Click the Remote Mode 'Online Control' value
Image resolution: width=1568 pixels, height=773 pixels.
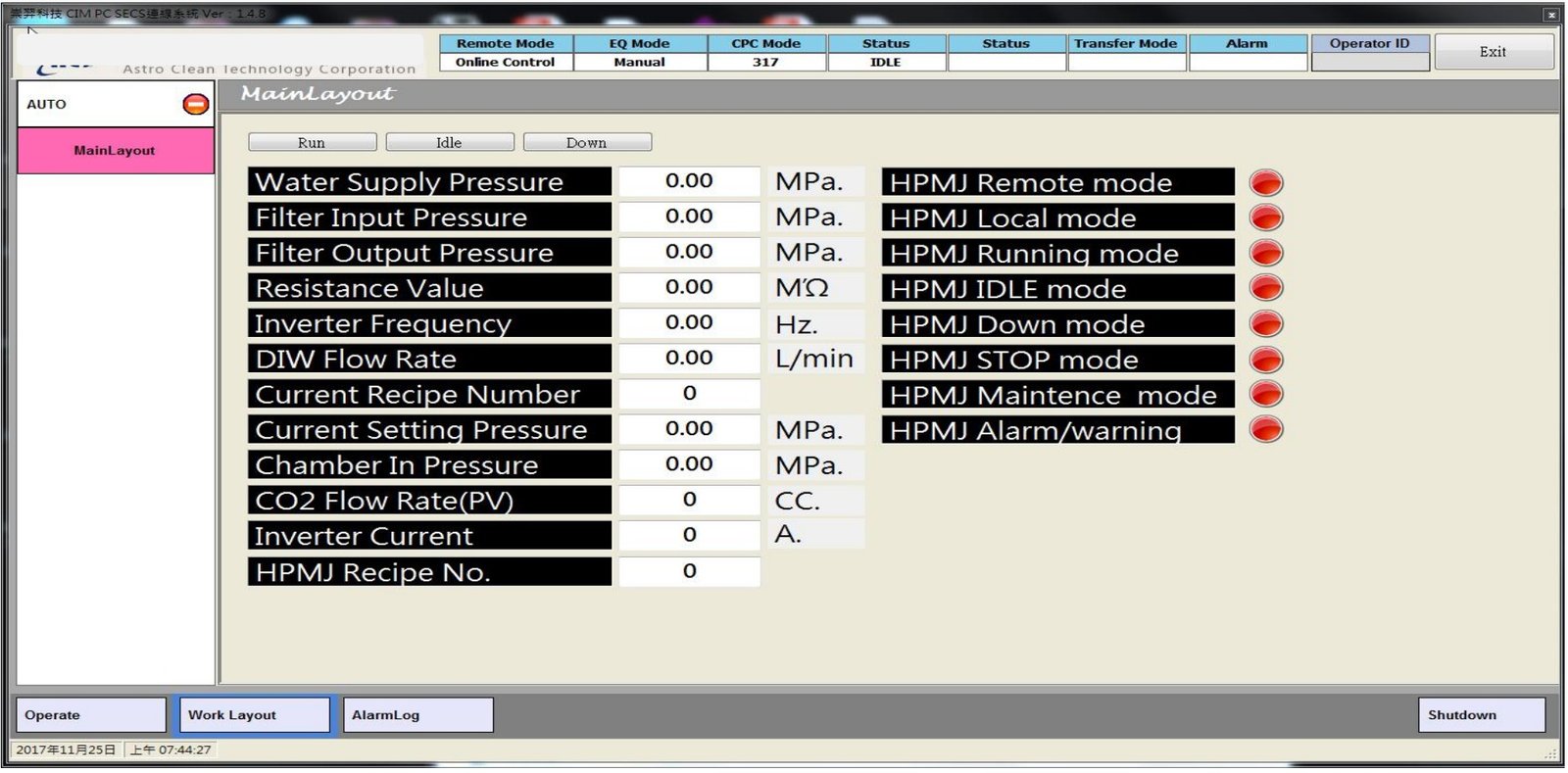click(506, 62)
